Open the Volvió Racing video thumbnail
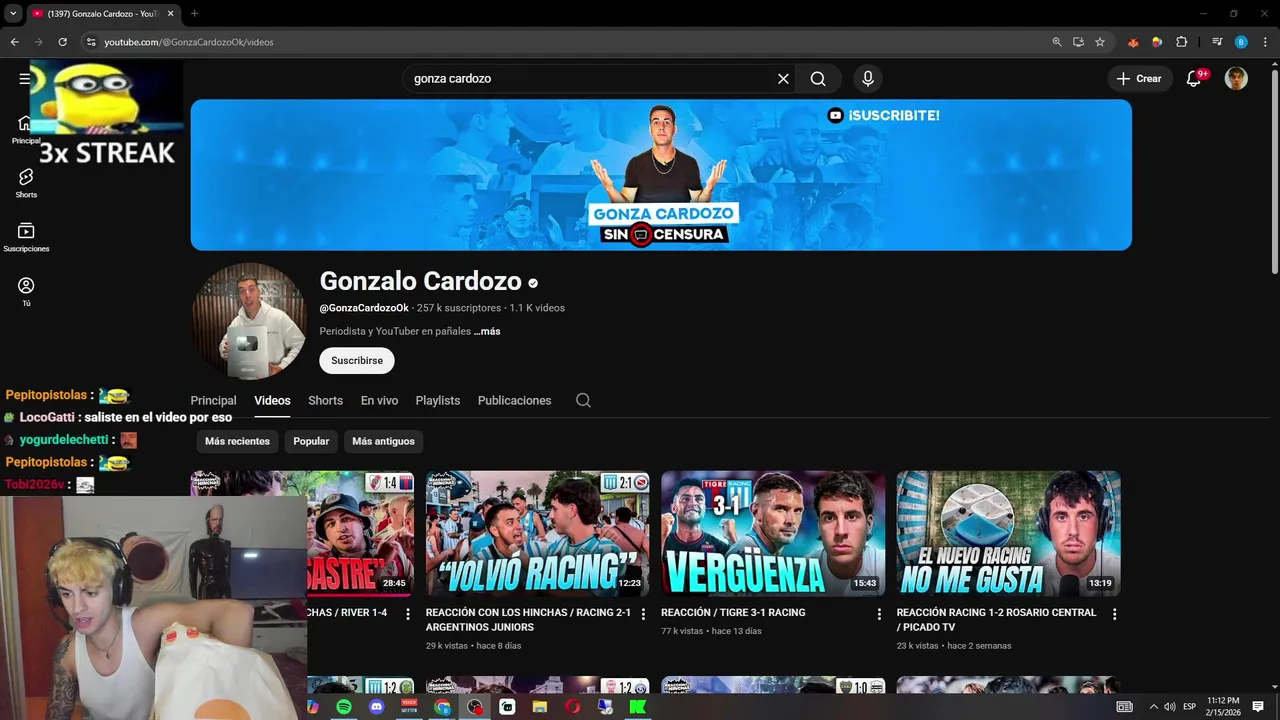Screen dimensions: 1280x720 (538, 534)
